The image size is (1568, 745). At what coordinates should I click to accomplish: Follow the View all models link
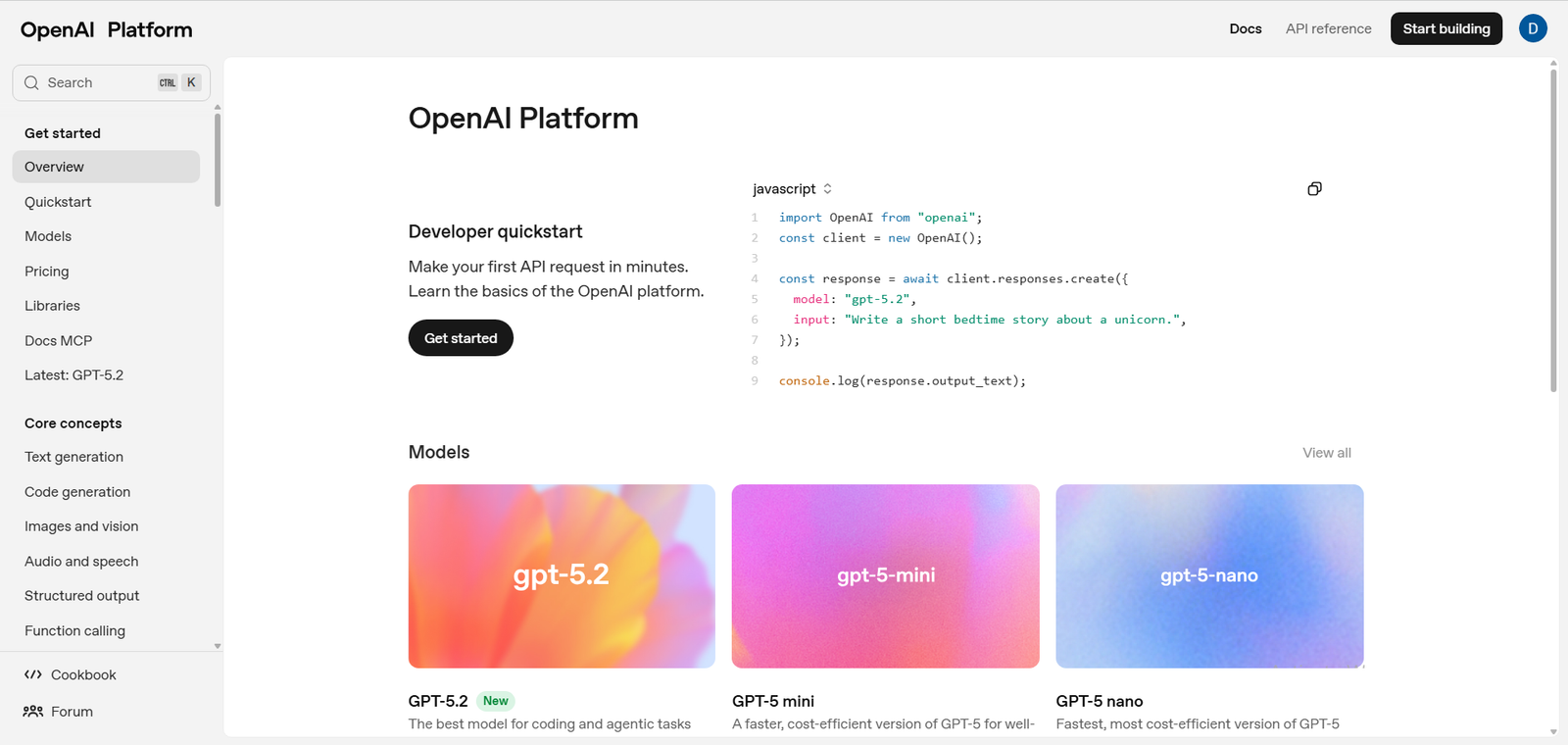point(1326,453)
